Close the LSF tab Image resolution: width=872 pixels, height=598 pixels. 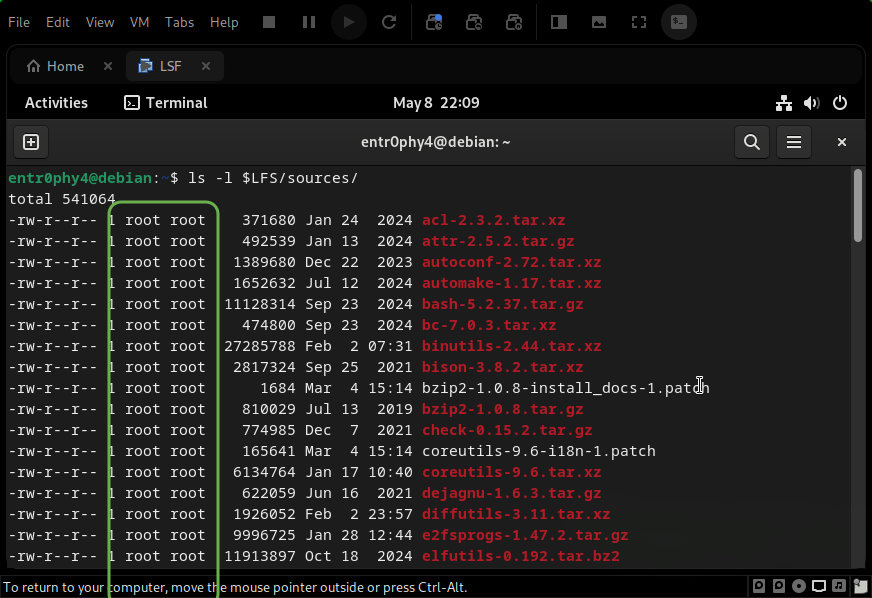pyautogui.click(x=206, y=66)
